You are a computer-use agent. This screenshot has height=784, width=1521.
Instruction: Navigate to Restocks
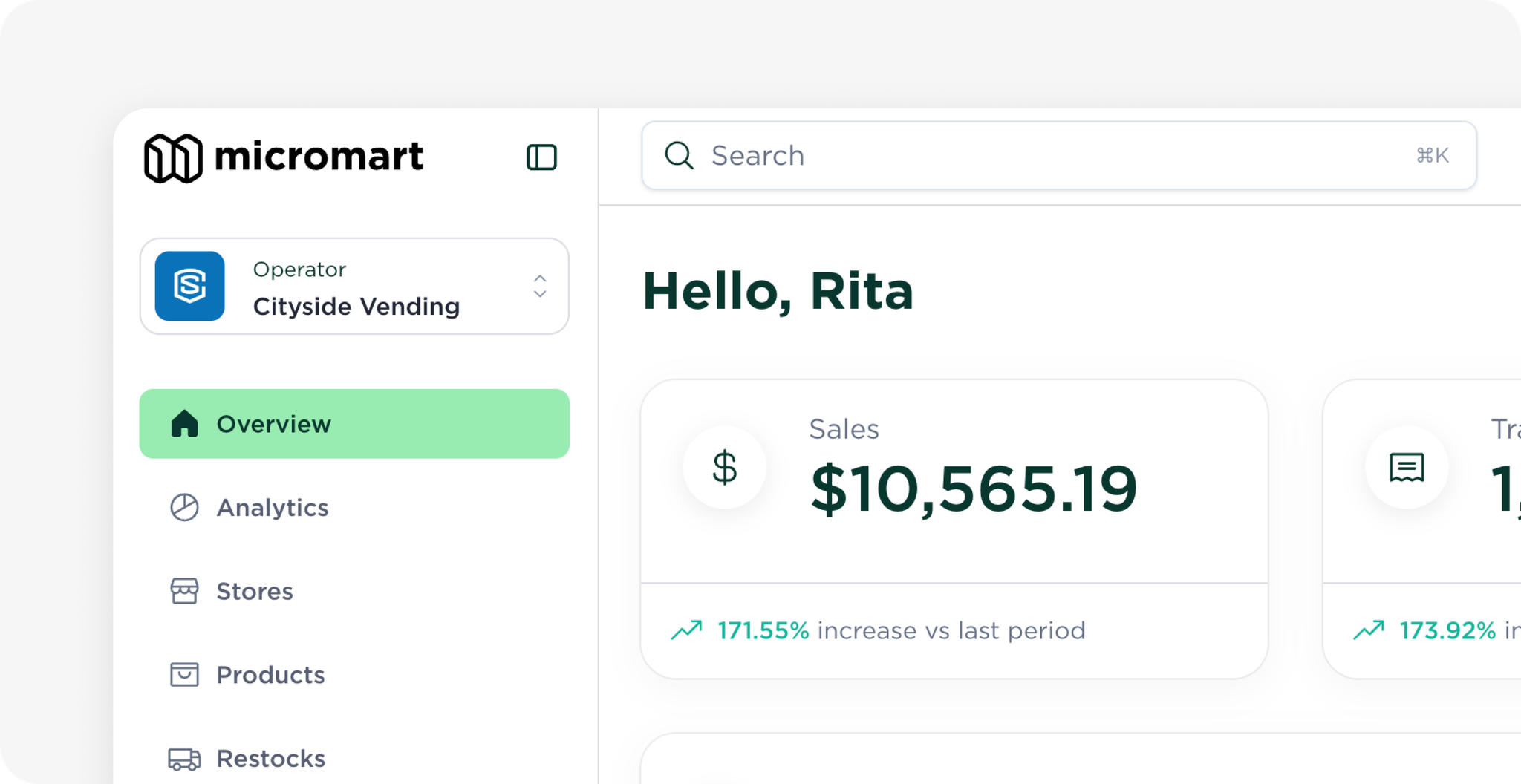coord(354,759)
